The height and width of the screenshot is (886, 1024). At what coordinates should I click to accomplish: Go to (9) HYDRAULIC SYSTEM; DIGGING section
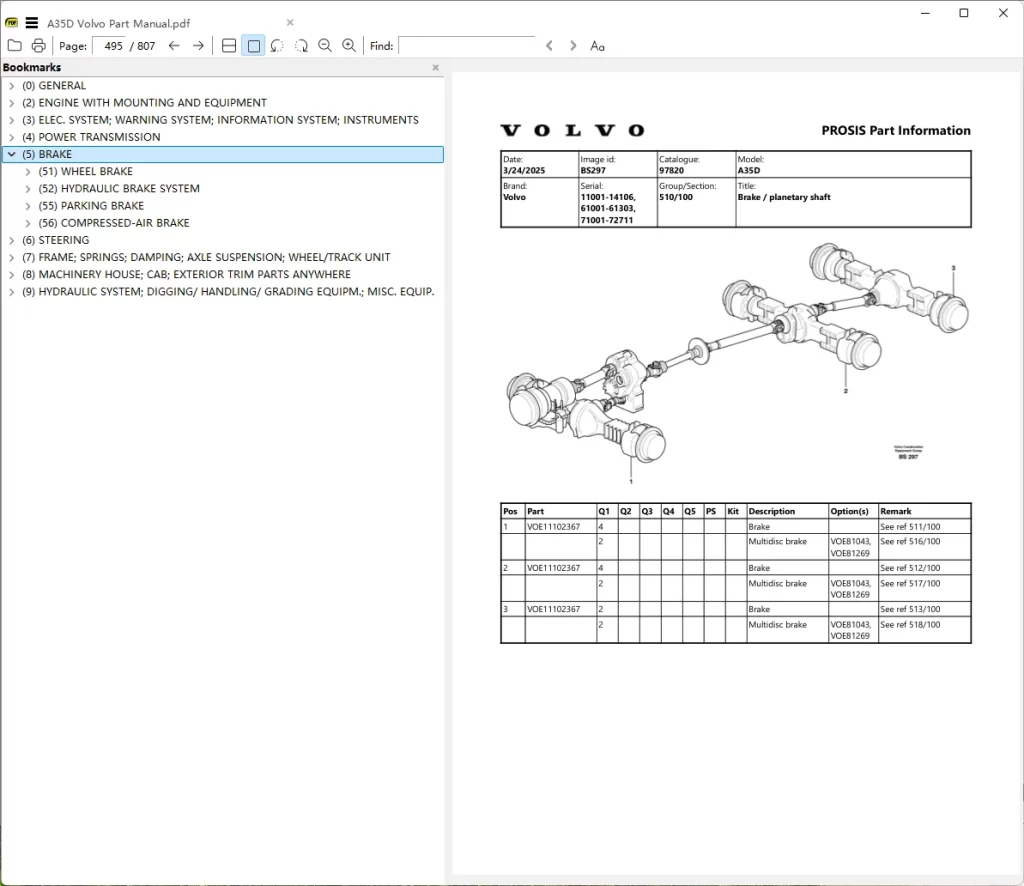228,292
